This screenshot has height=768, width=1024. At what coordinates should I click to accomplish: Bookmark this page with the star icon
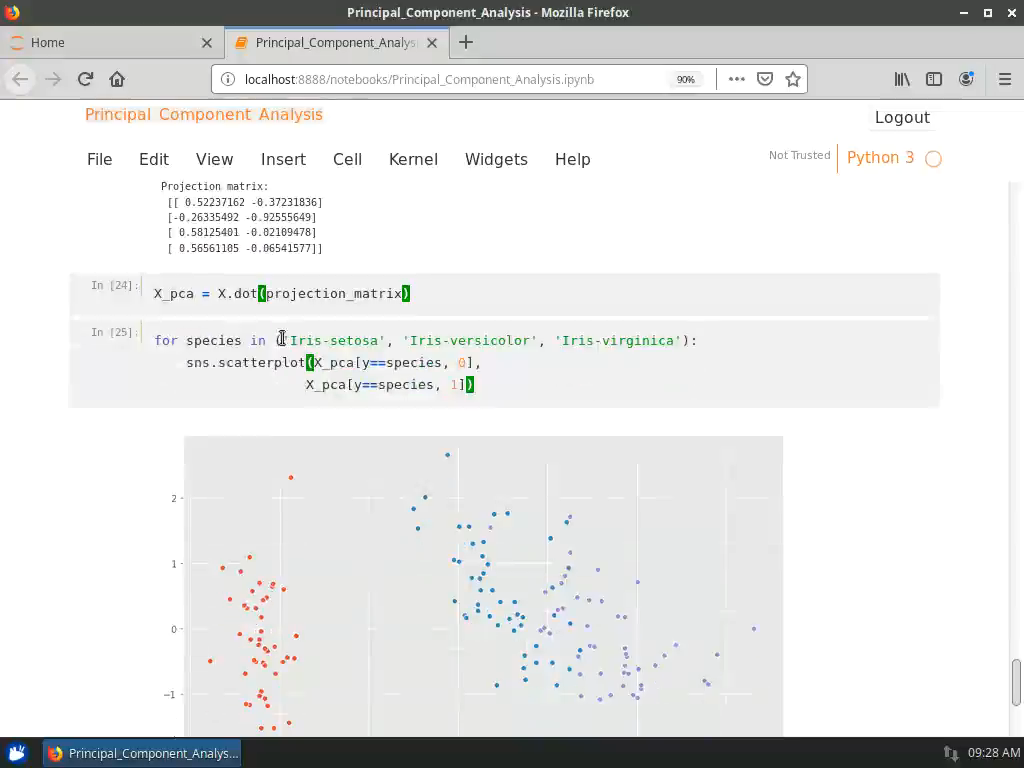(x=793, y=79)
